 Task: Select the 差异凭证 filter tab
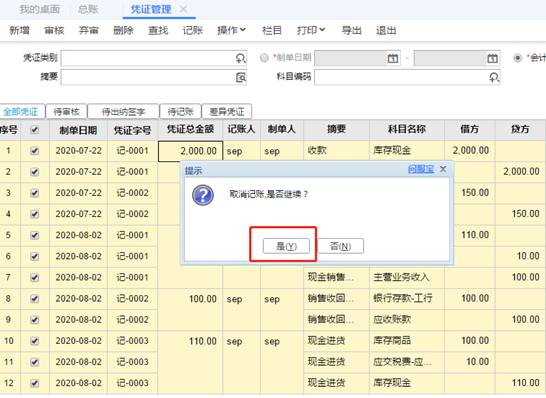click(227, 112)
